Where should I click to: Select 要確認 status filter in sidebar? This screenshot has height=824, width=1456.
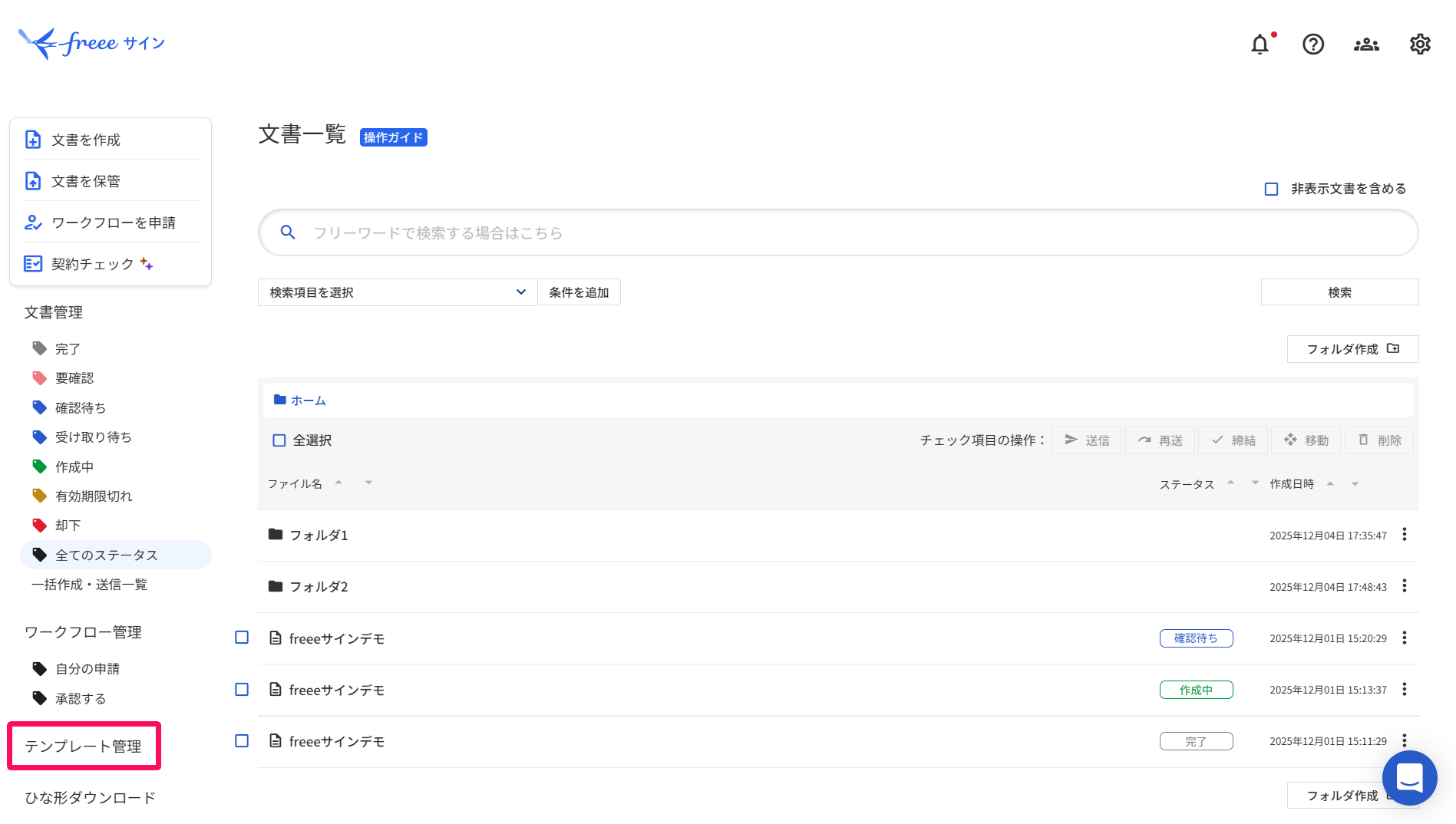(x=74, y=378)
